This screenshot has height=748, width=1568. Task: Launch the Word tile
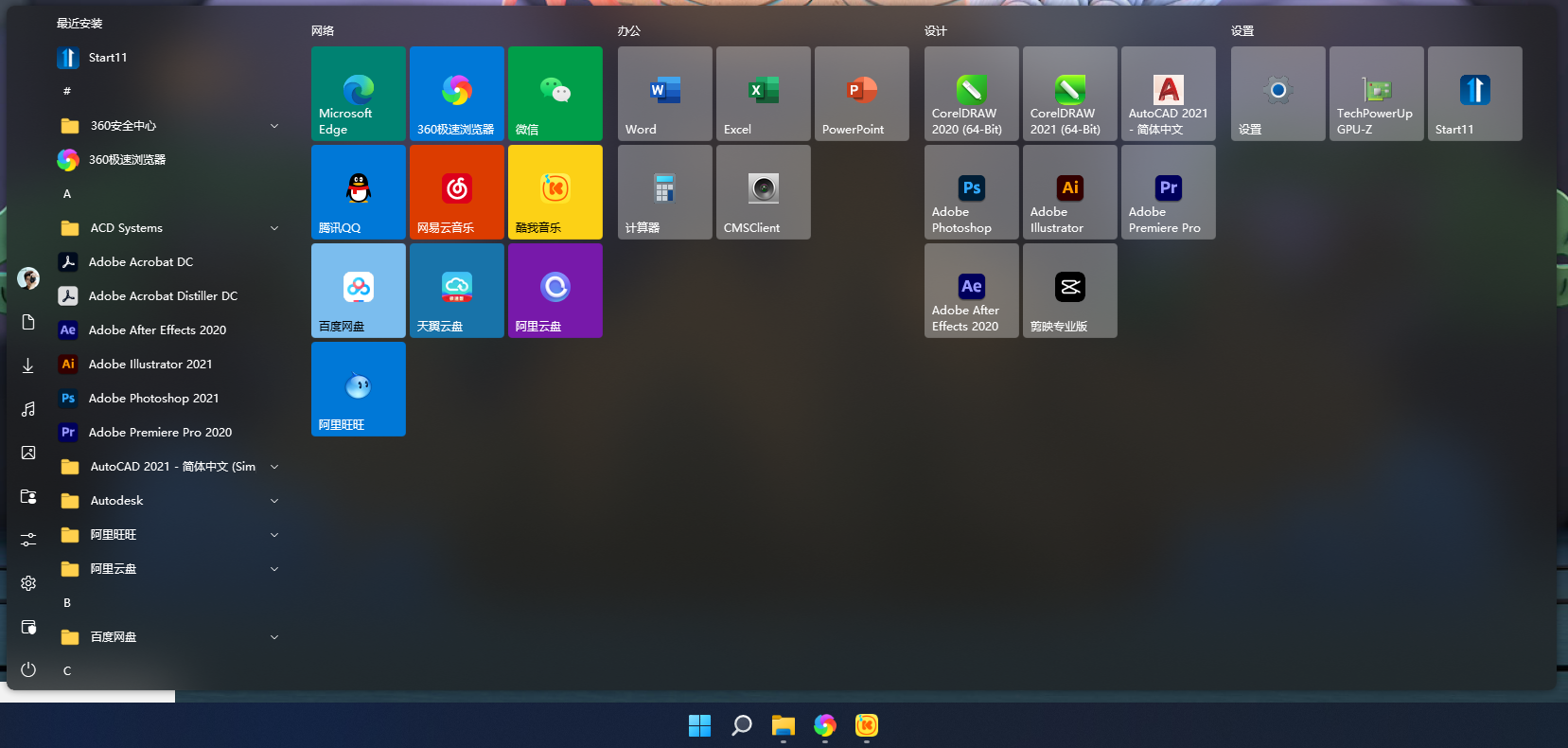point(665,94)
